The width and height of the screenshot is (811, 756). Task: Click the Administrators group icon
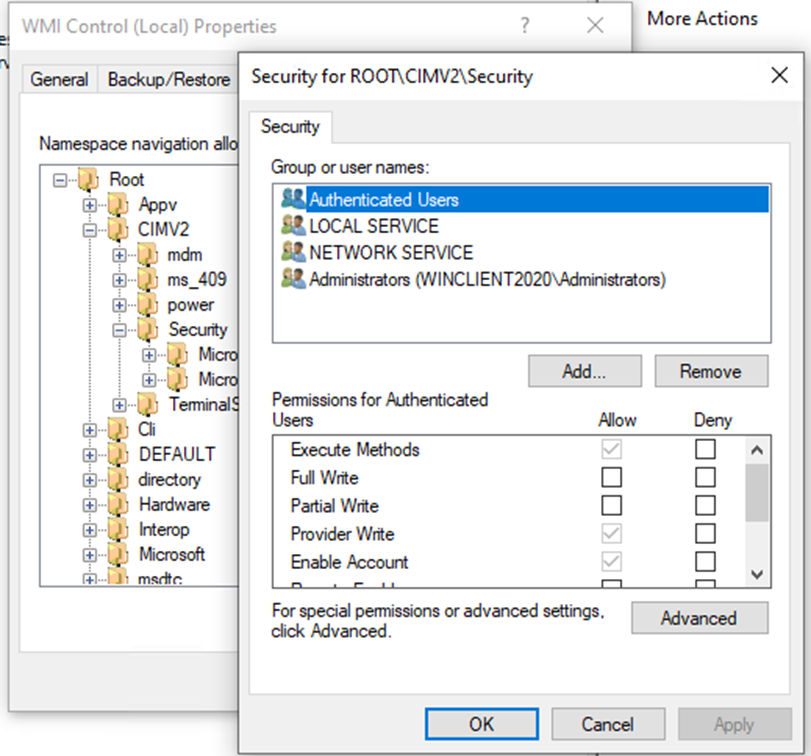[x=293, y=279]
